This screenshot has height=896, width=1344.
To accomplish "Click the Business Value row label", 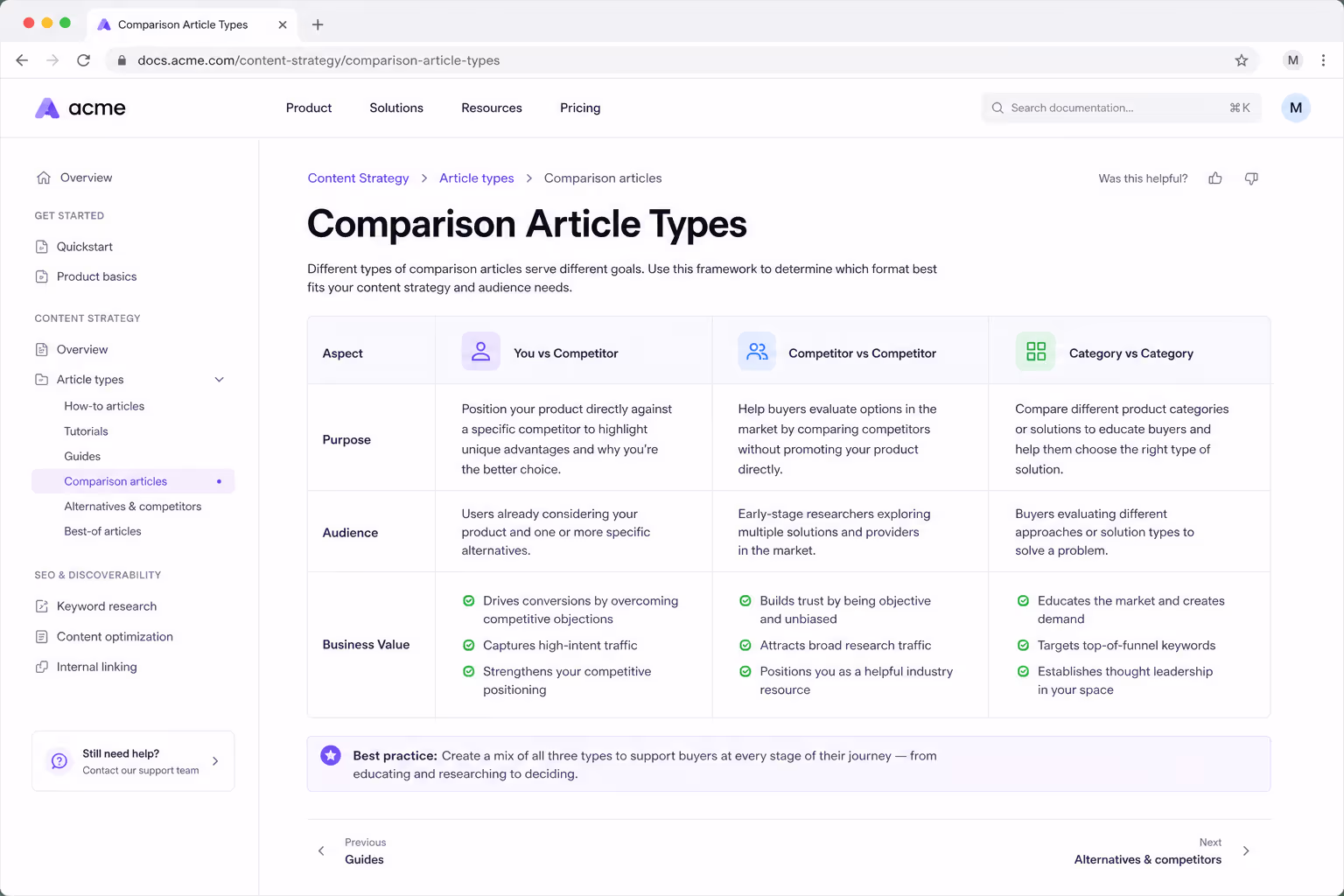I will click(x=366, y=645).
